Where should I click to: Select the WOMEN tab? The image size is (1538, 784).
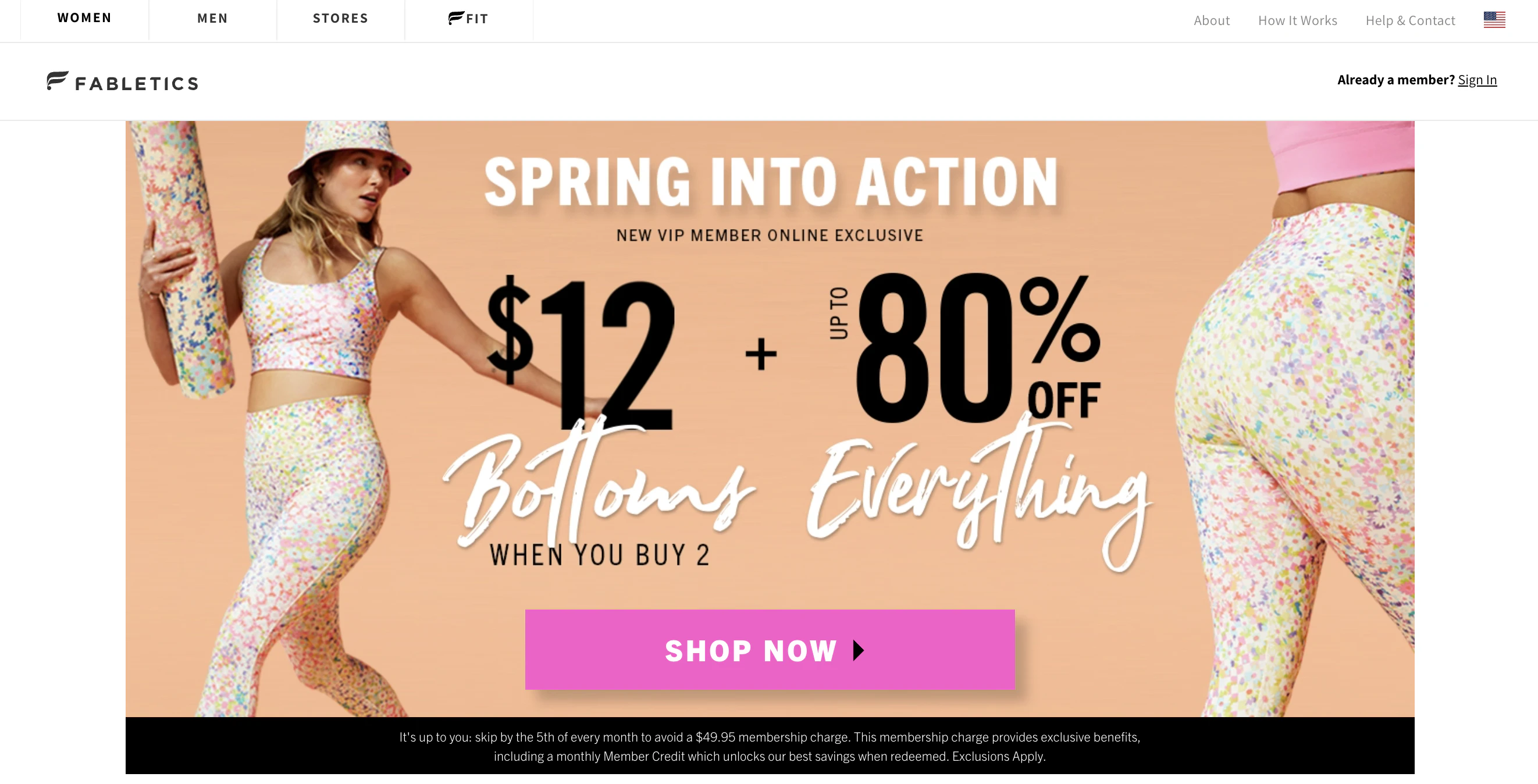pos(84,18)
